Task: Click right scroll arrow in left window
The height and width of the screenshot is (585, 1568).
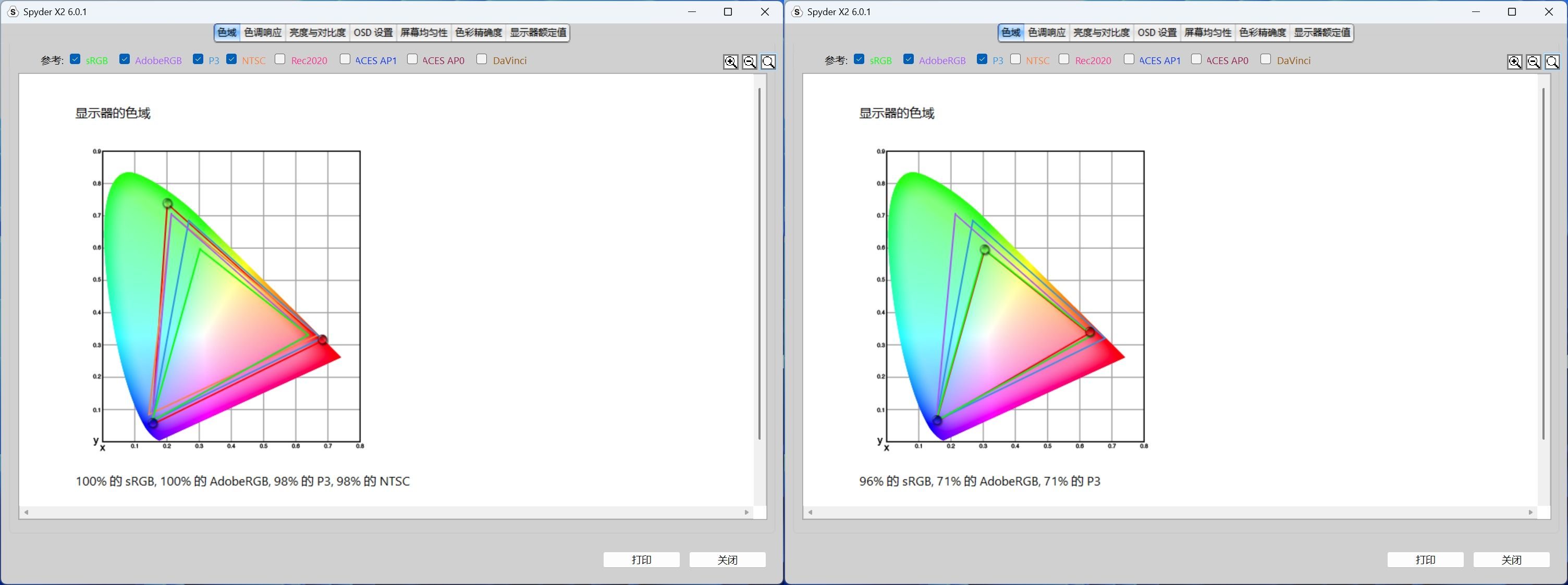Action: click(746, 513)
